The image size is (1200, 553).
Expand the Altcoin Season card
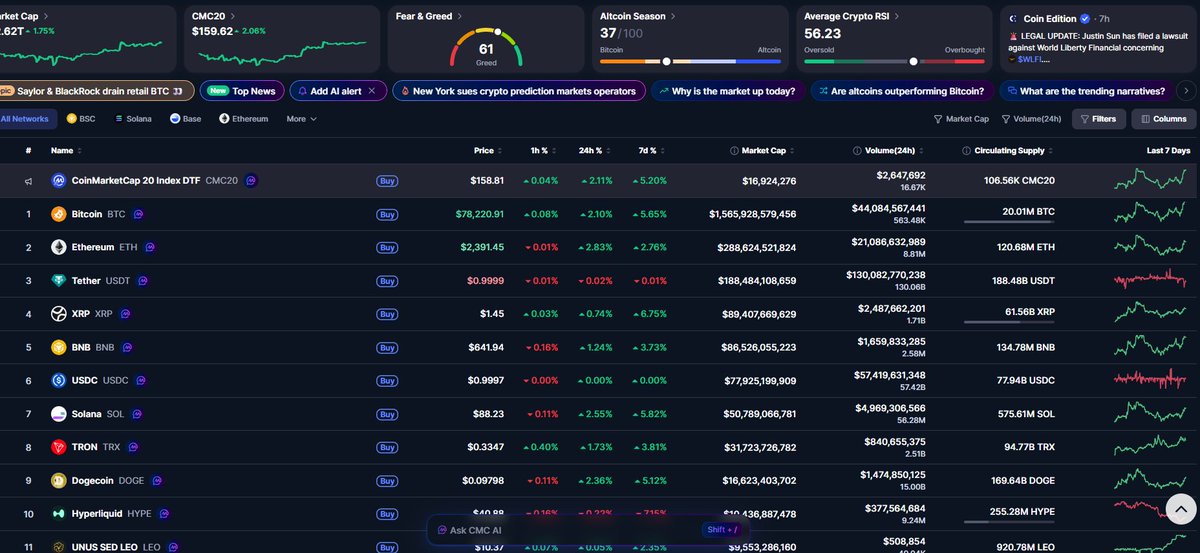point(638,16)
